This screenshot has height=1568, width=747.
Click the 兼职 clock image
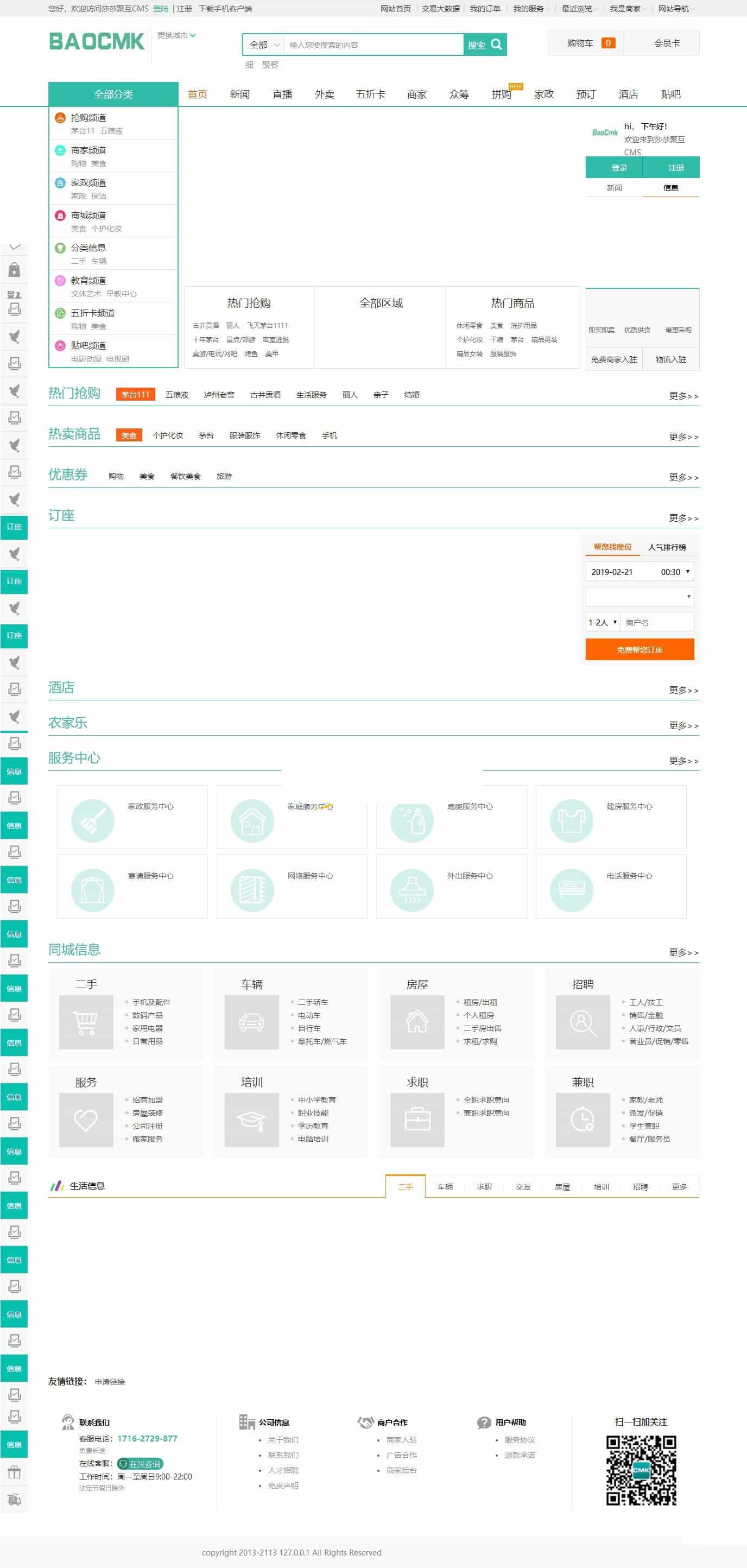583,1120
